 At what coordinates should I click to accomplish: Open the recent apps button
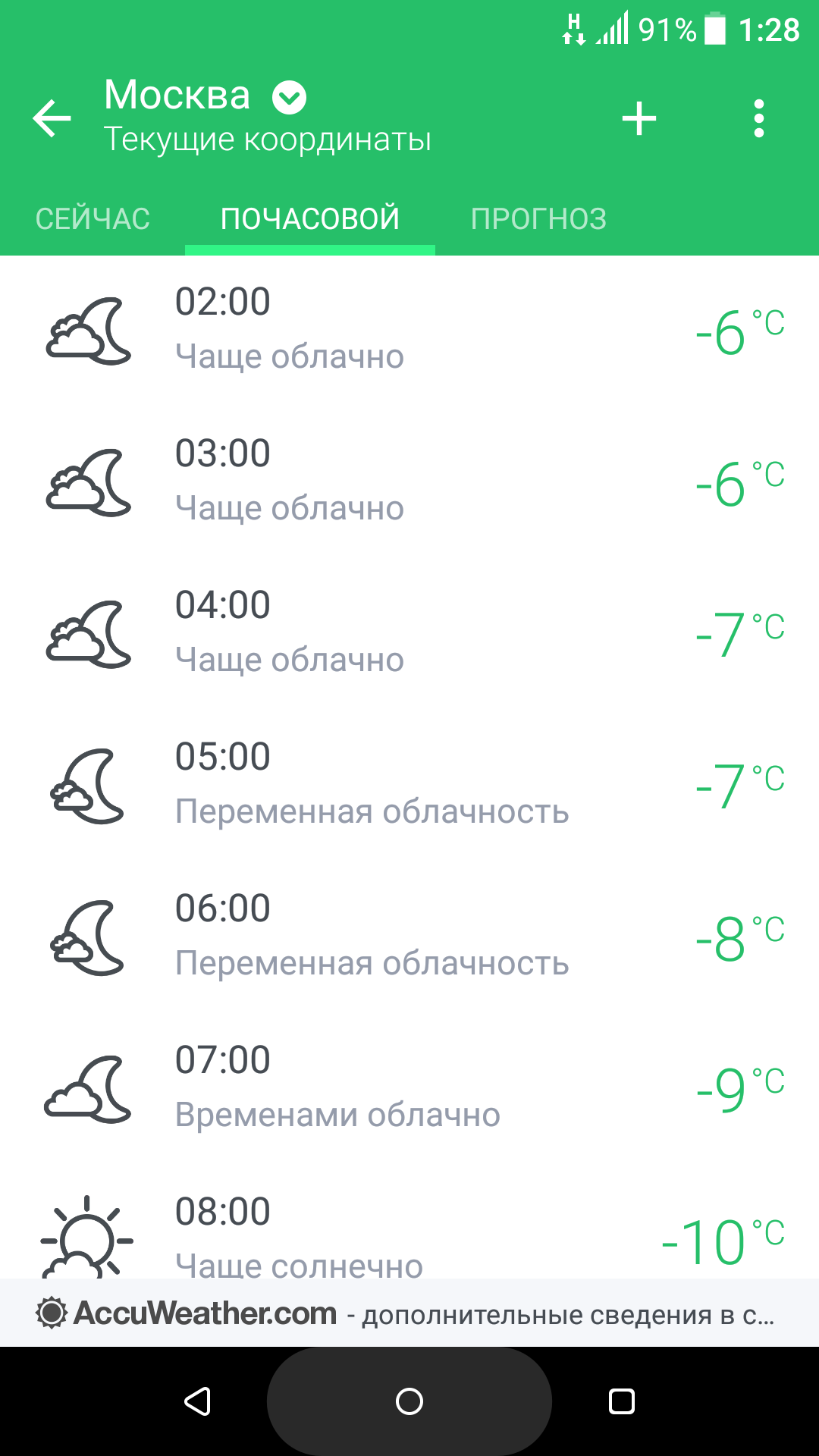(x=621, y=1401)
